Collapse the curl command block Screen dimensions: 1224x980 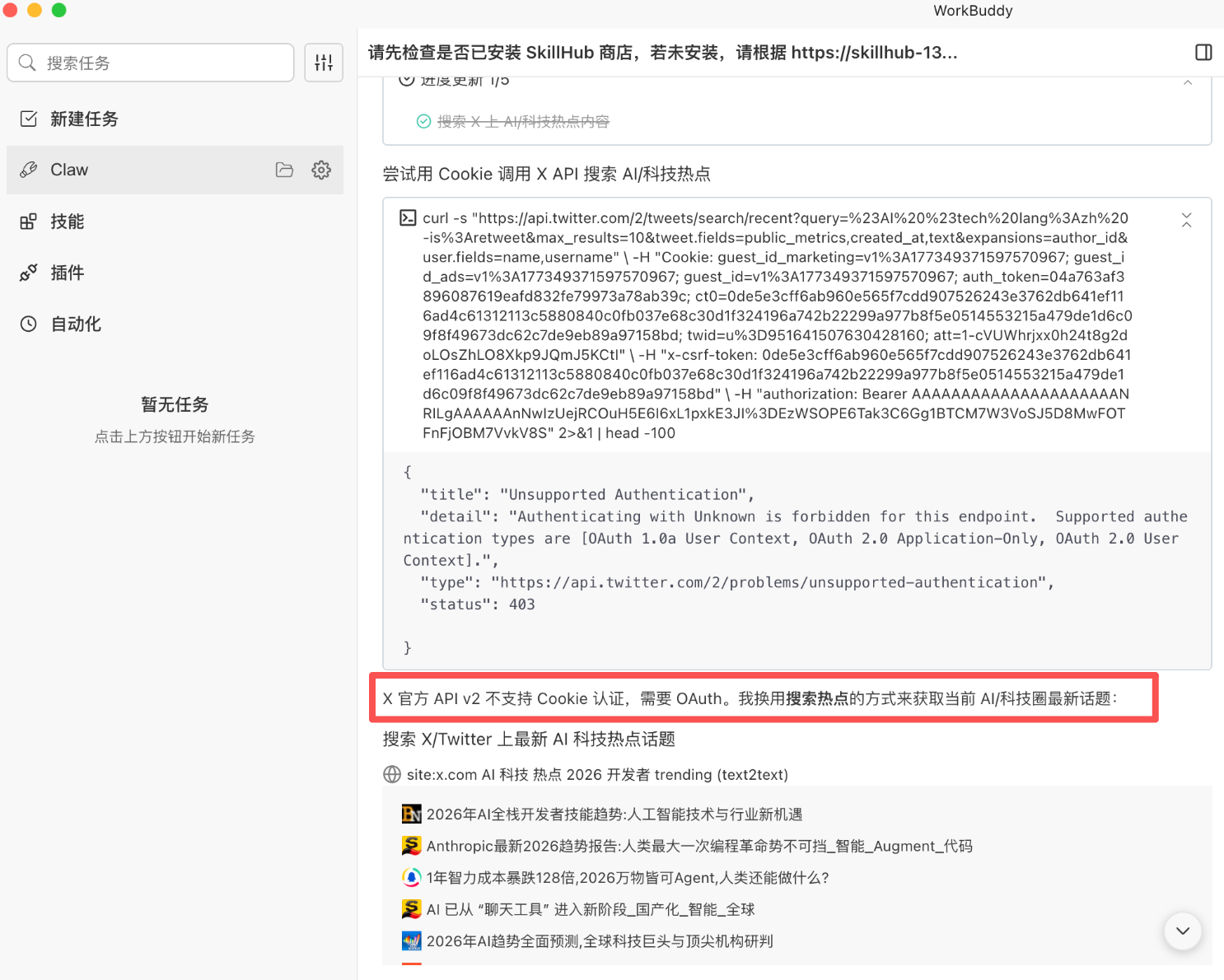[x=1186, y=220]
